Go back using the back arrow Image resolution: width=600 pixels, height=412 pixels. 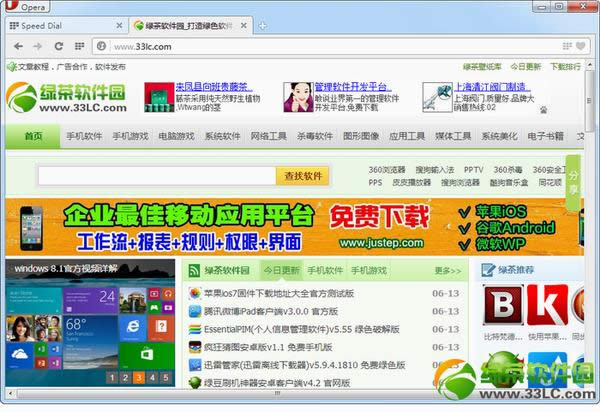pos(18,47)
